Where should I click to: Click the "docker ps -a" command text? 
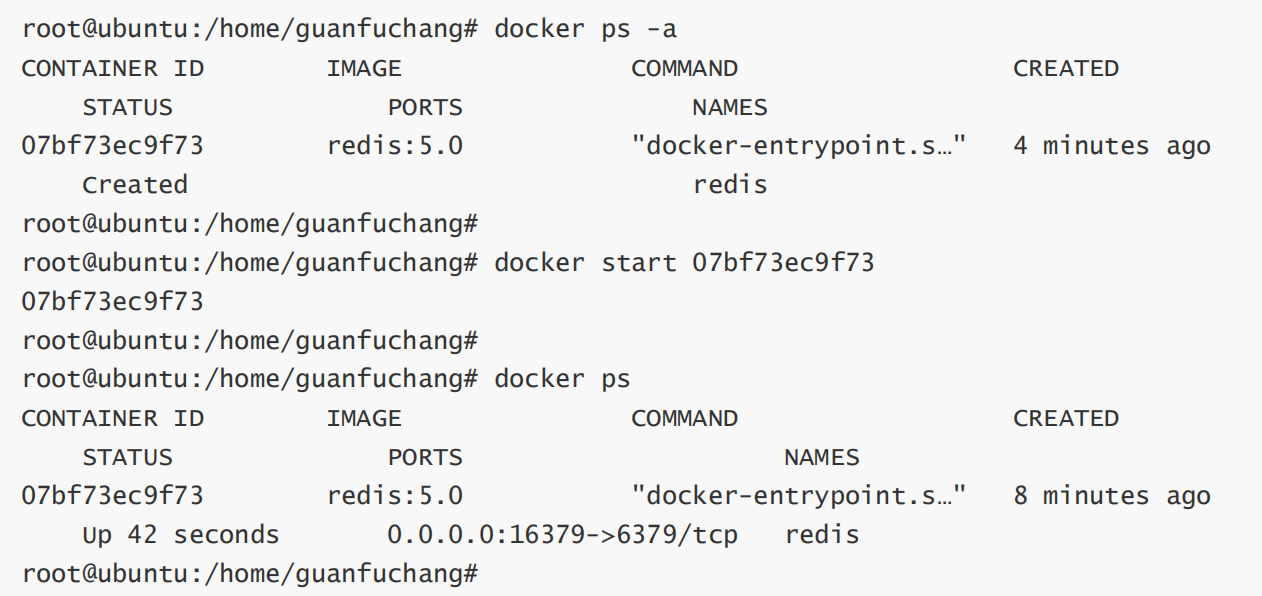coord(585,29)
